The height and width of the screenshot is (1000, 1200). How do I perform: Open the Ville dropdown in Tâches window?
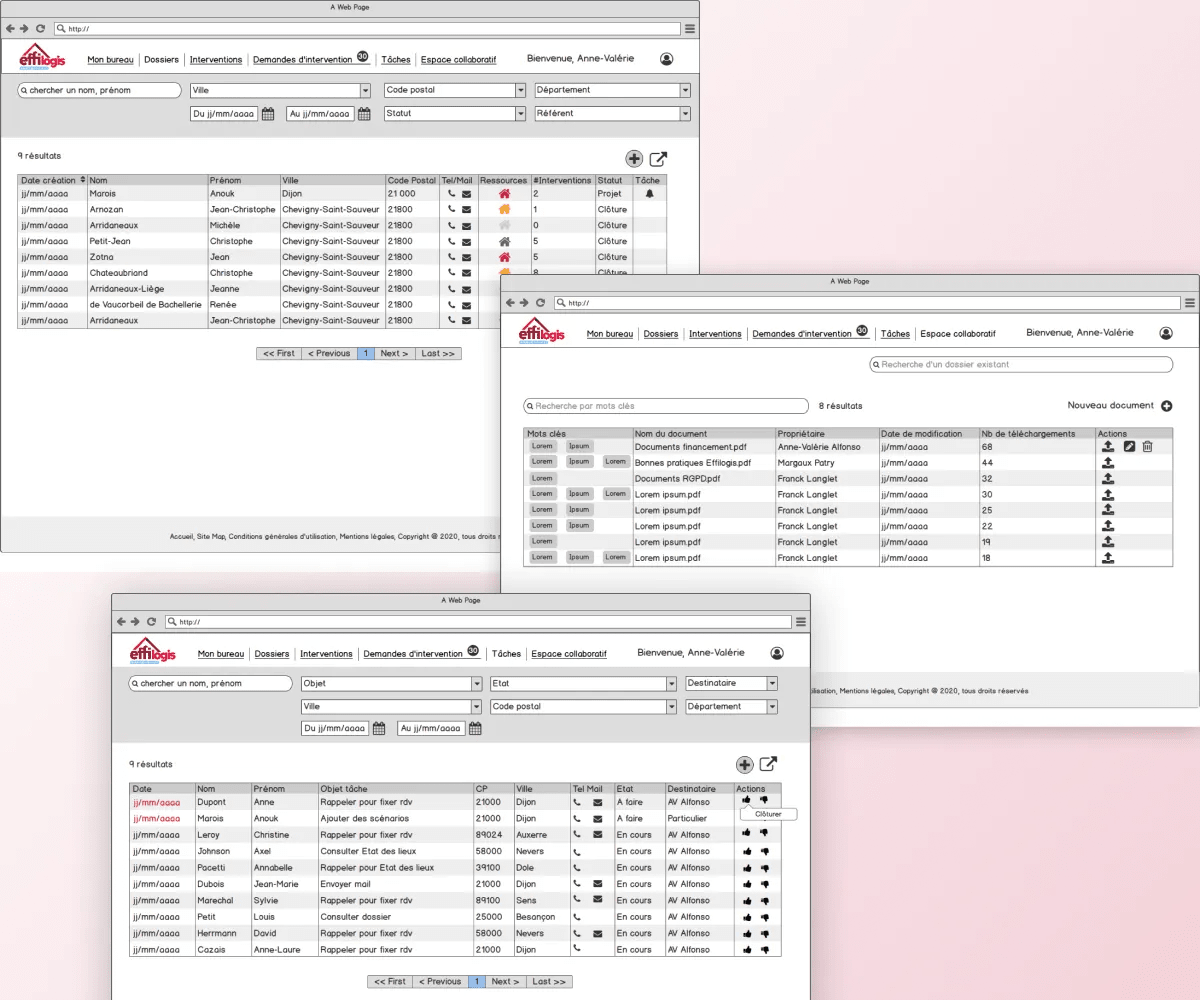pyautogui.click(x=392, y=707)
